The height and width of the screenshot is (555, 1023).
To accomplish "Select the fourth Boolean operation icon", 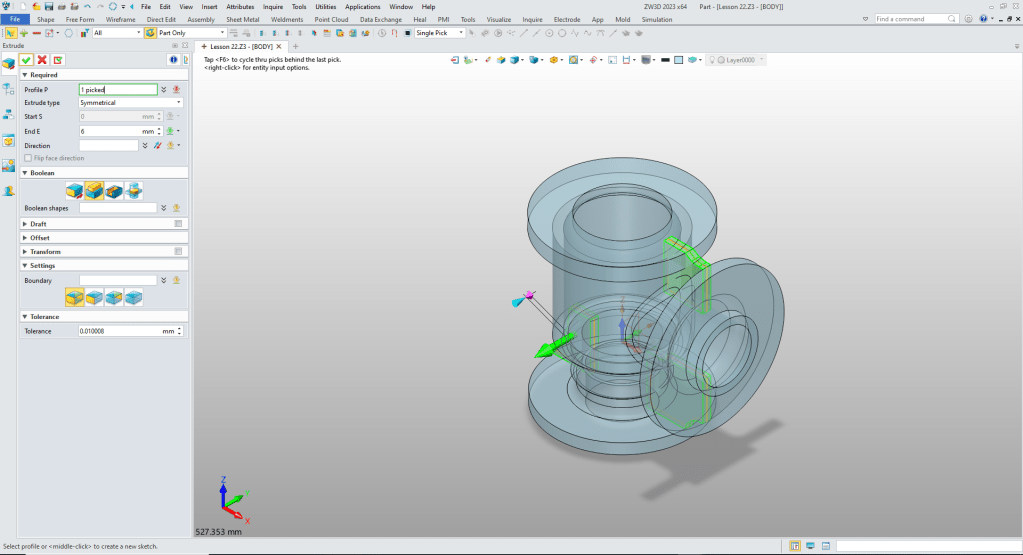I will point(134,190).
